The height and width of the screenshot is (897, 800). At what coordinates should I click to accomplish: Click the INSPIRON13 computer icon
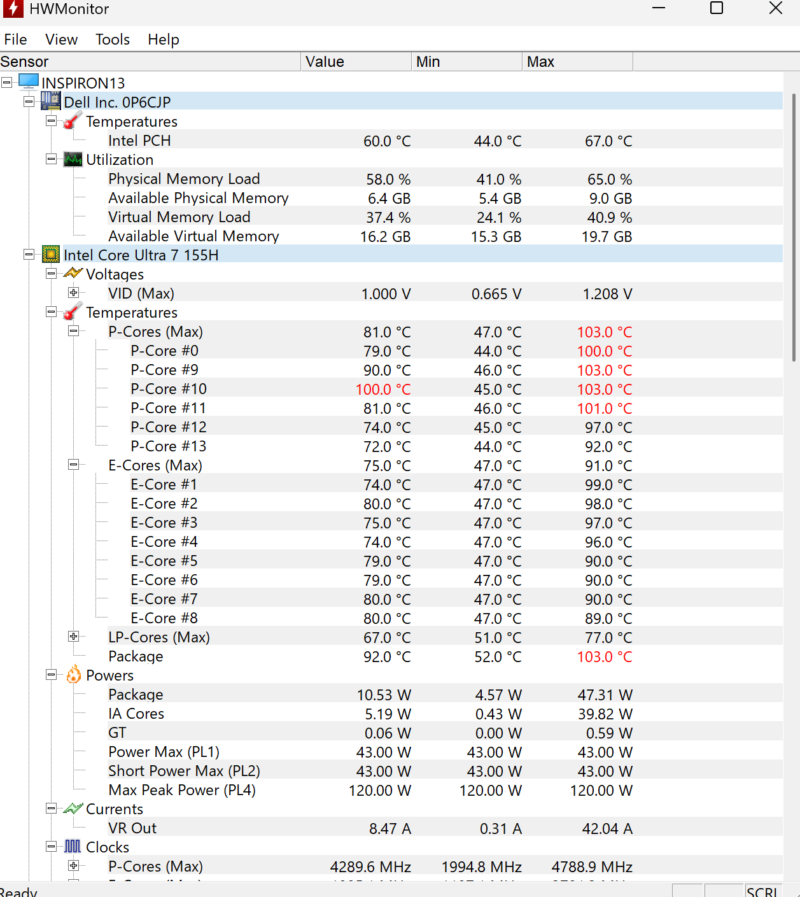coord(29,83)
